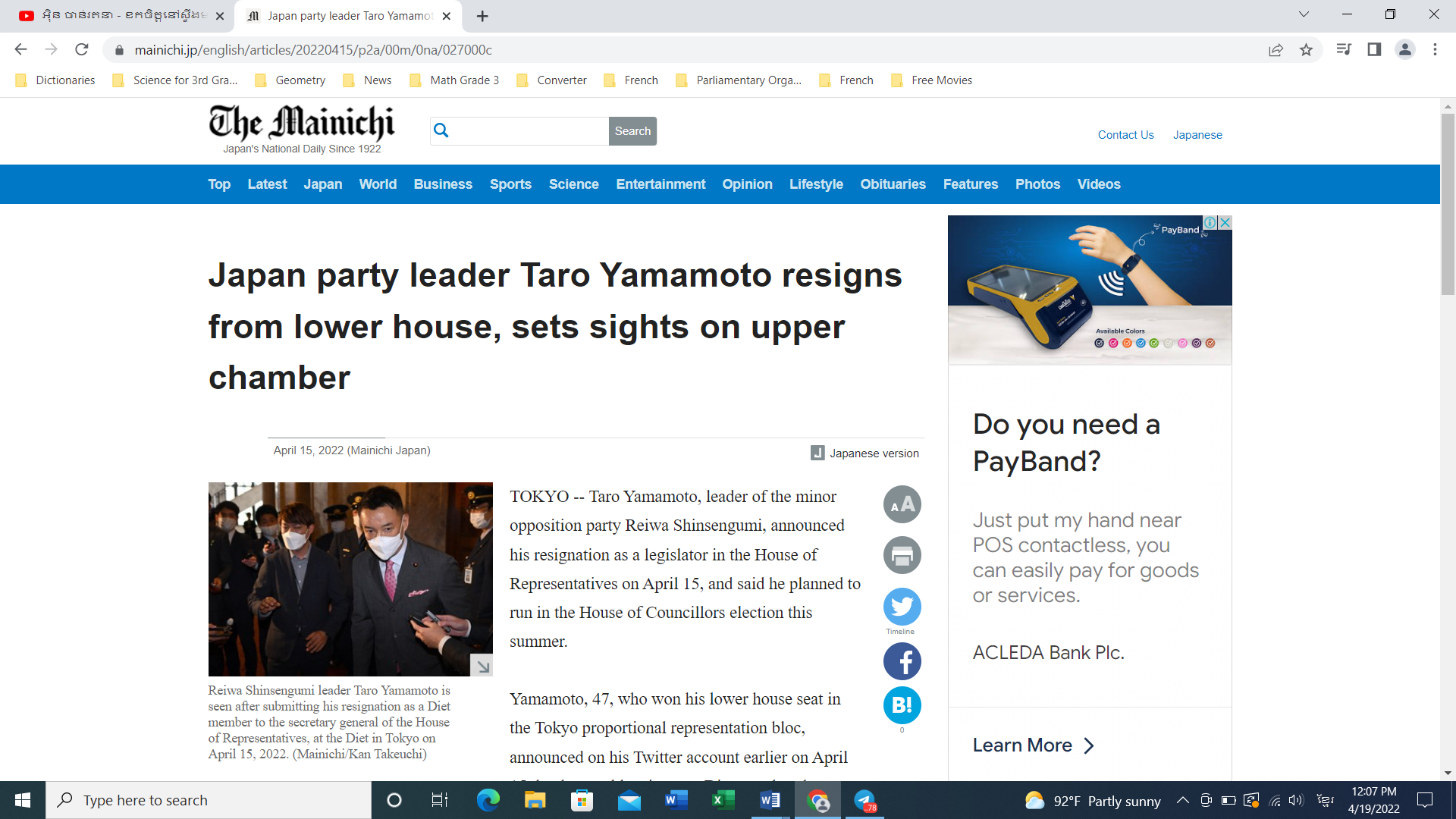Image resolution: width=1456 pixels, height=819 pixels.
Task: Click the browser forward arrow
Action: [51, 49]
